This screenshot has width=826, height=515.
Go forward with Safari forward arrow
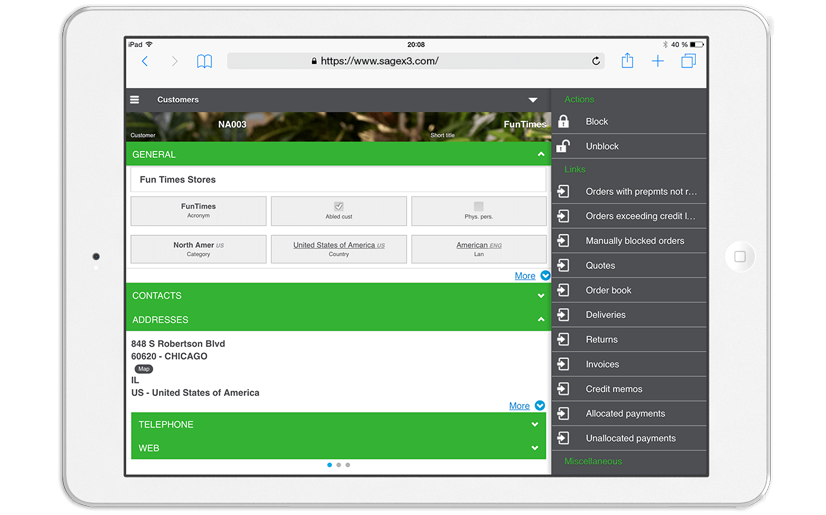coord(174,61)
